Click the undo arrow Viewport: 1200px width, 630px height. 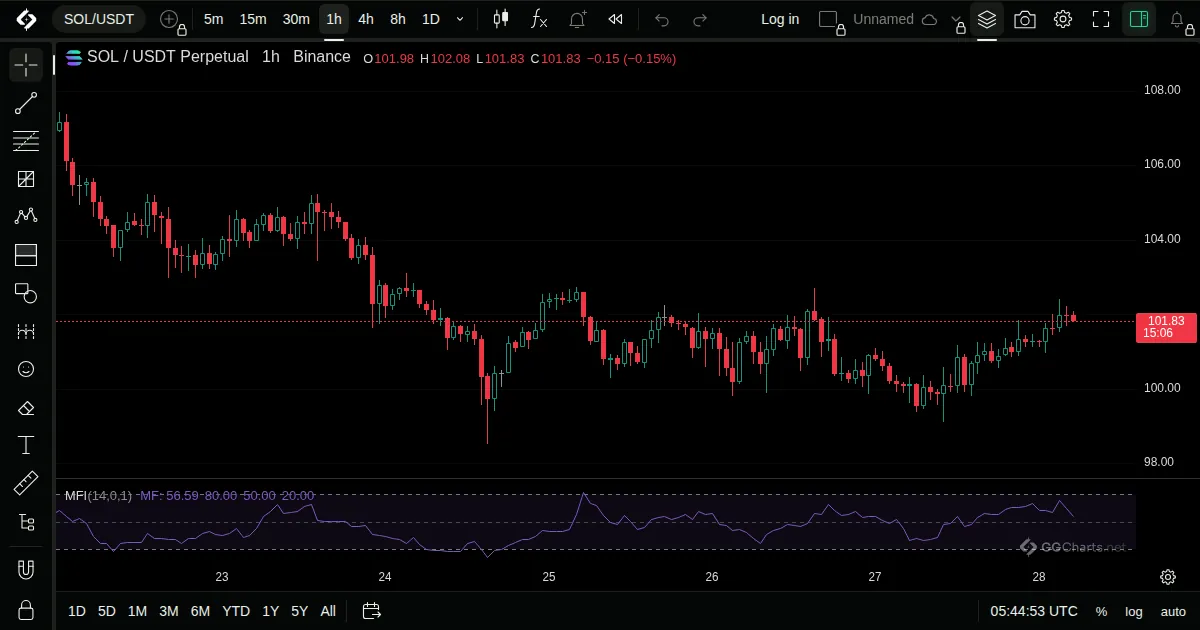point(662,19)
